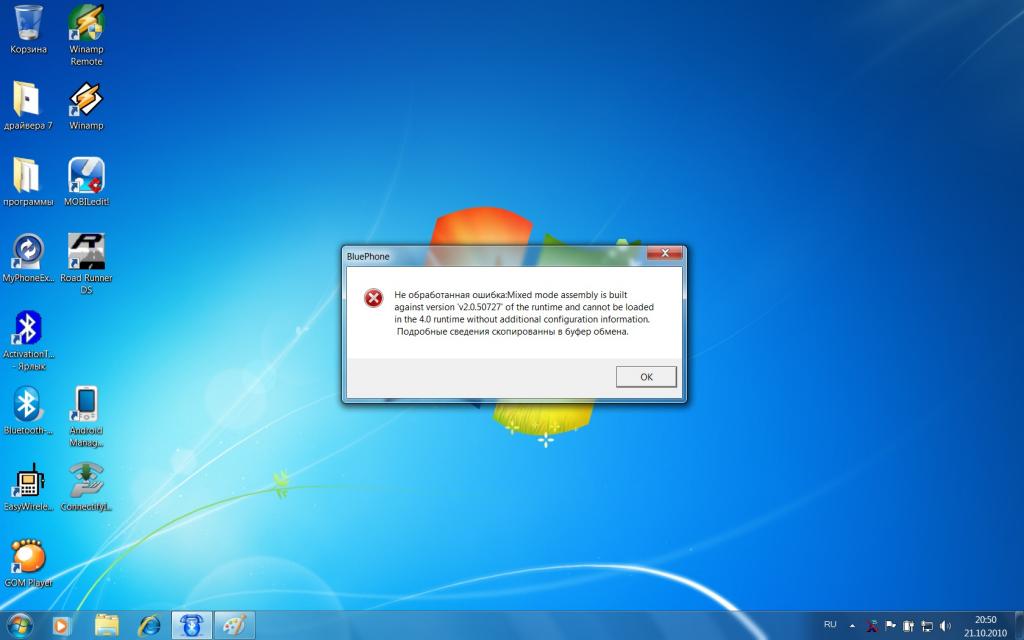Select the Connectify desktop shortcut
The image size is (1024, 640).
pos(86,481)
